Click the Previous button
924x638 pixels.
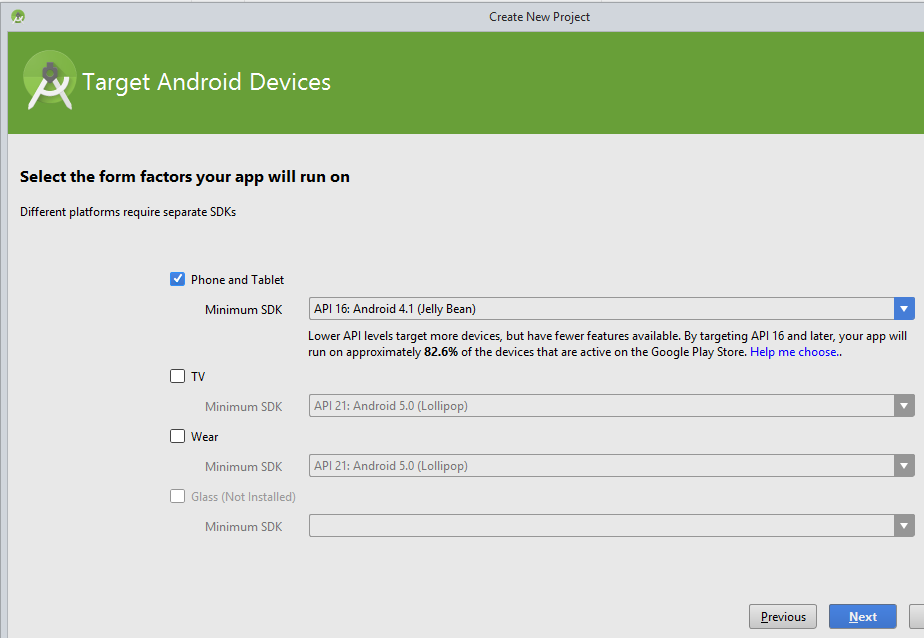pos(783,617)
